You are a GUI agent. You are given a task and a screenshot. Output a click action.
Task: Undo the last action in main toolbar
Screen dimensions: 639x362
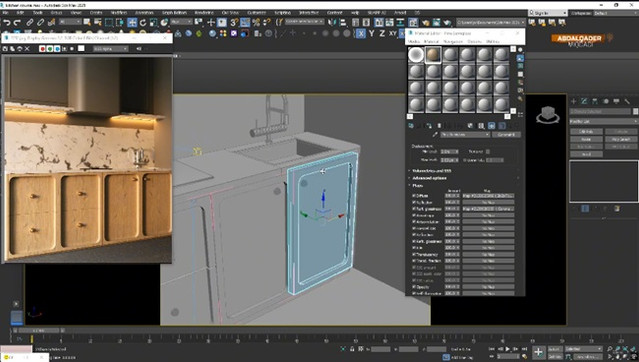7,22
